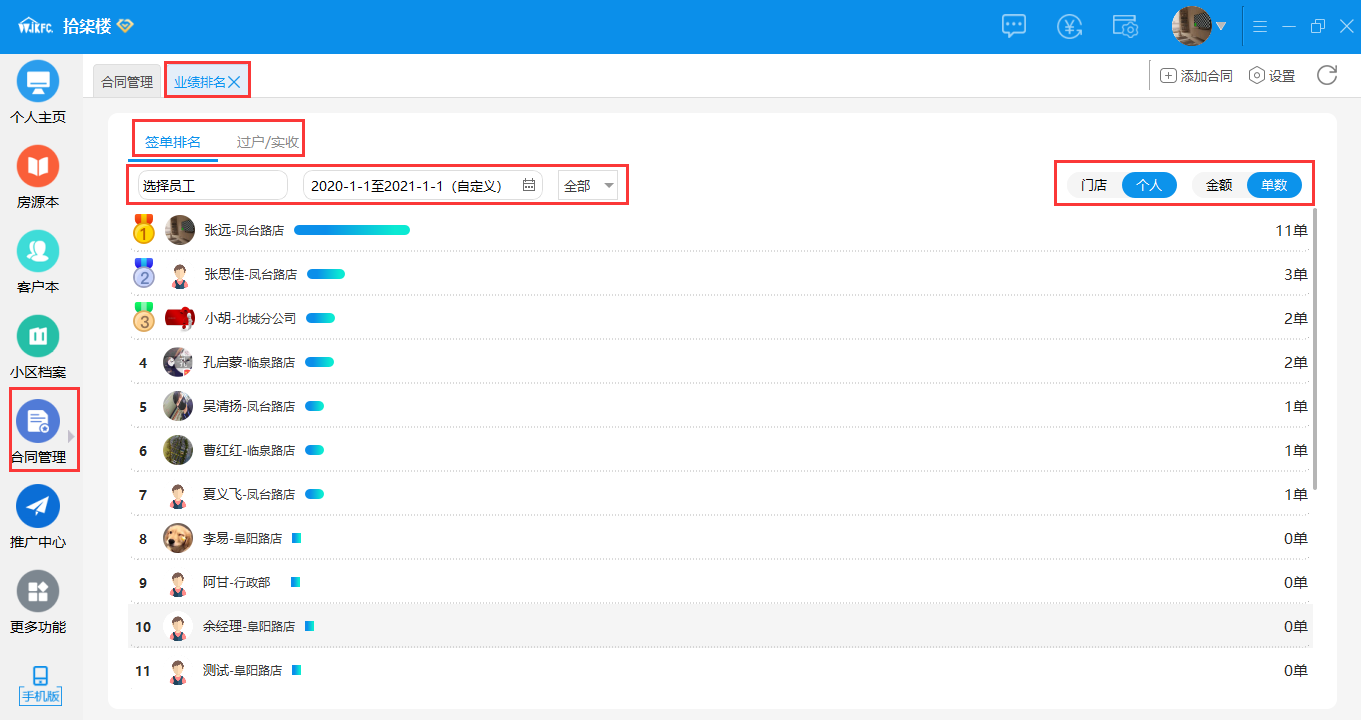Open the hamburger menu icon in title bar
Viewport: 1361px width, 720px height.
click(x=1260, y=26)
